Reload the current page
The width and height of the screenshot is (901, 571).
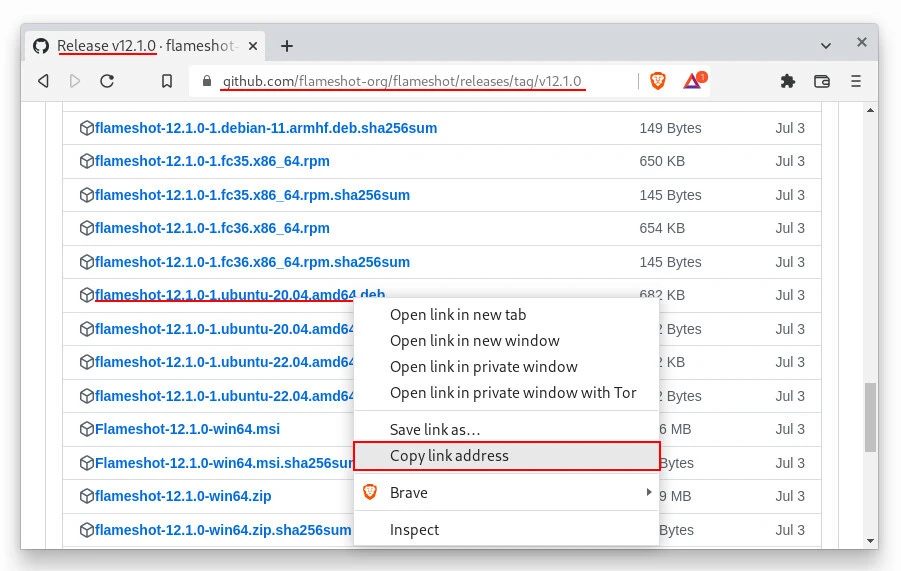click(x=107, y=81)
